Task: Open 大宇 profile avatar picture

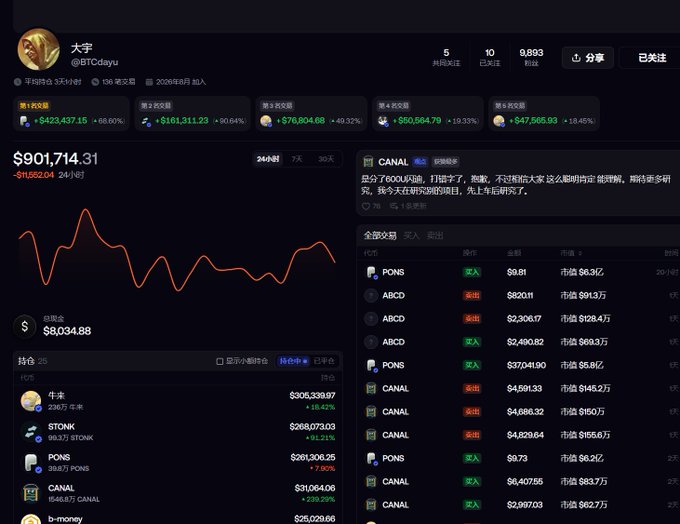Action: coord(39,49)
